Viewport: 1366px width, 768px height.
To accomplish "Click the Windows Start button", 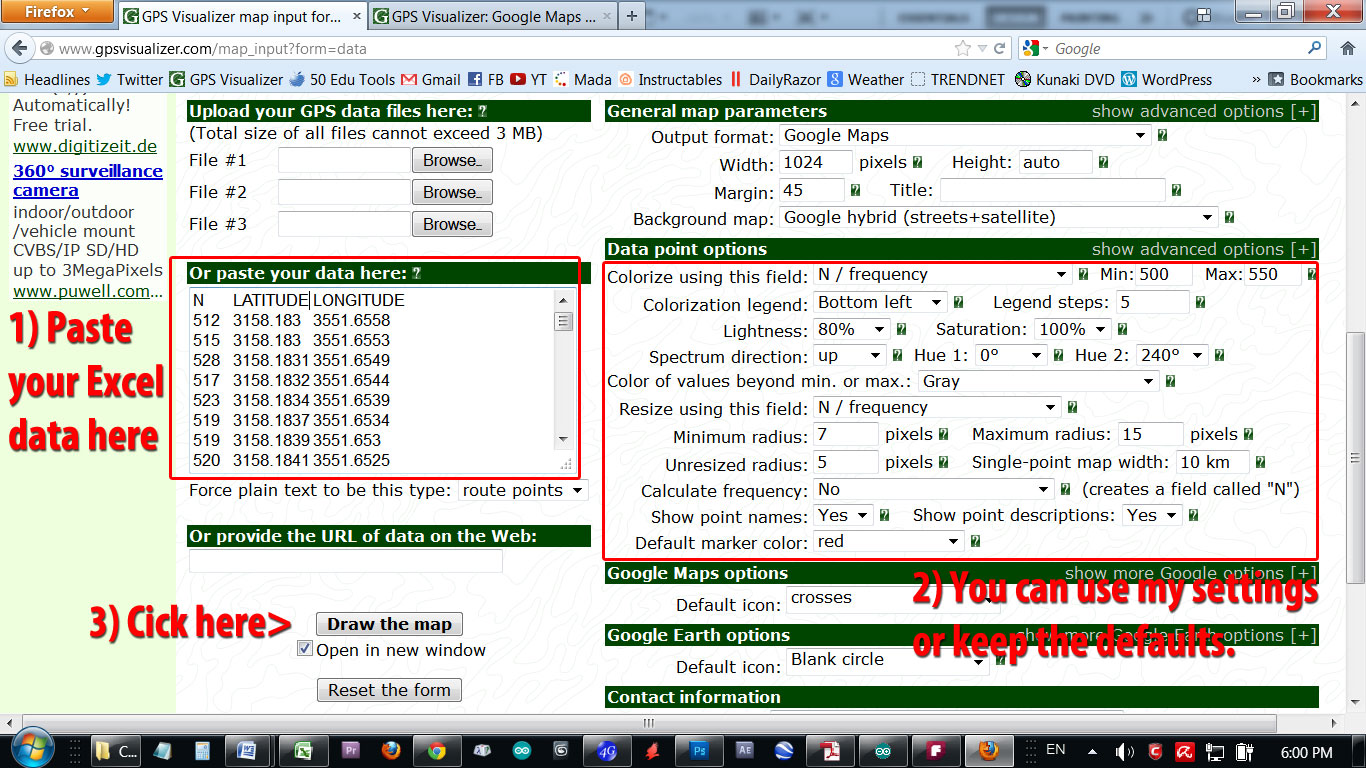I will point(33,749).
